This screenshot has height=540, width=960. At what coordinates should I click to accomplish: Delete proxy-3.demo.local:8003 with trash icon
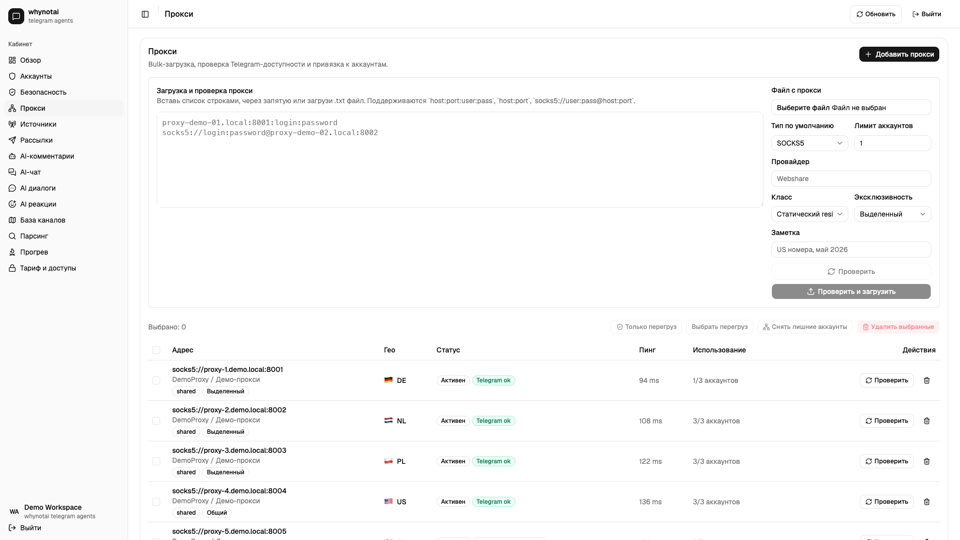click(926, 461)
